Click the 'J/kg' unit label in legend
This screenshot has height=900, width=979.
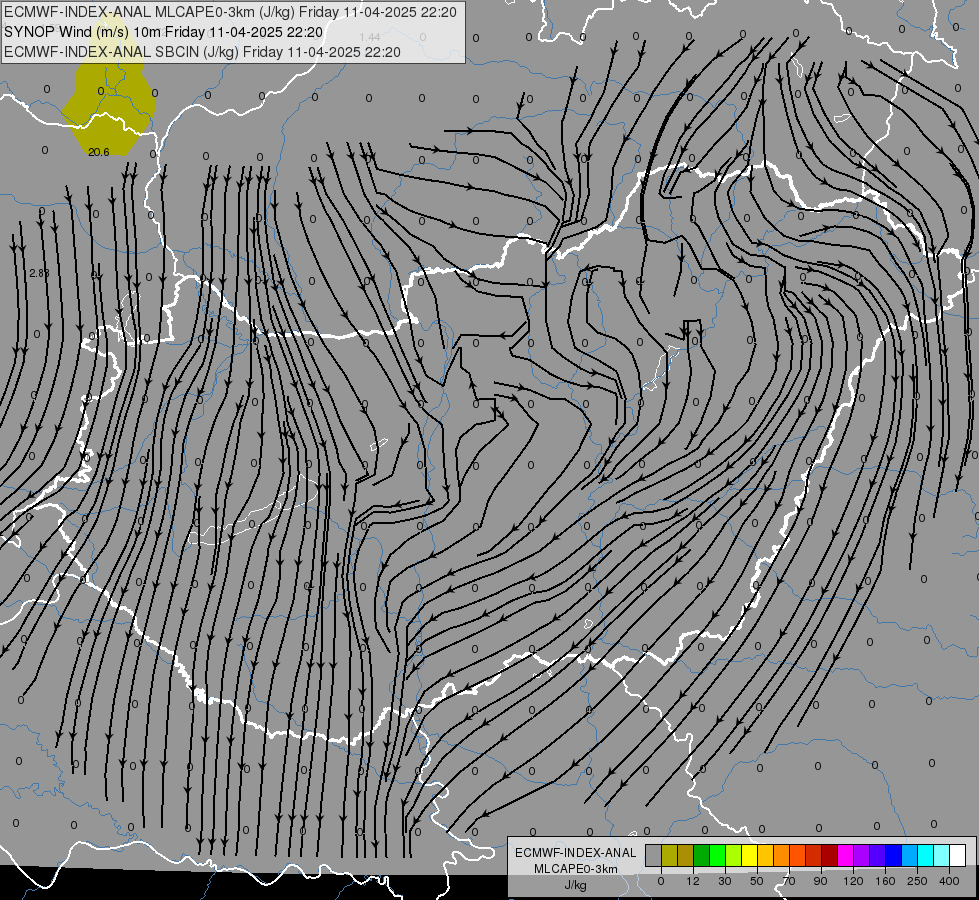576,885
